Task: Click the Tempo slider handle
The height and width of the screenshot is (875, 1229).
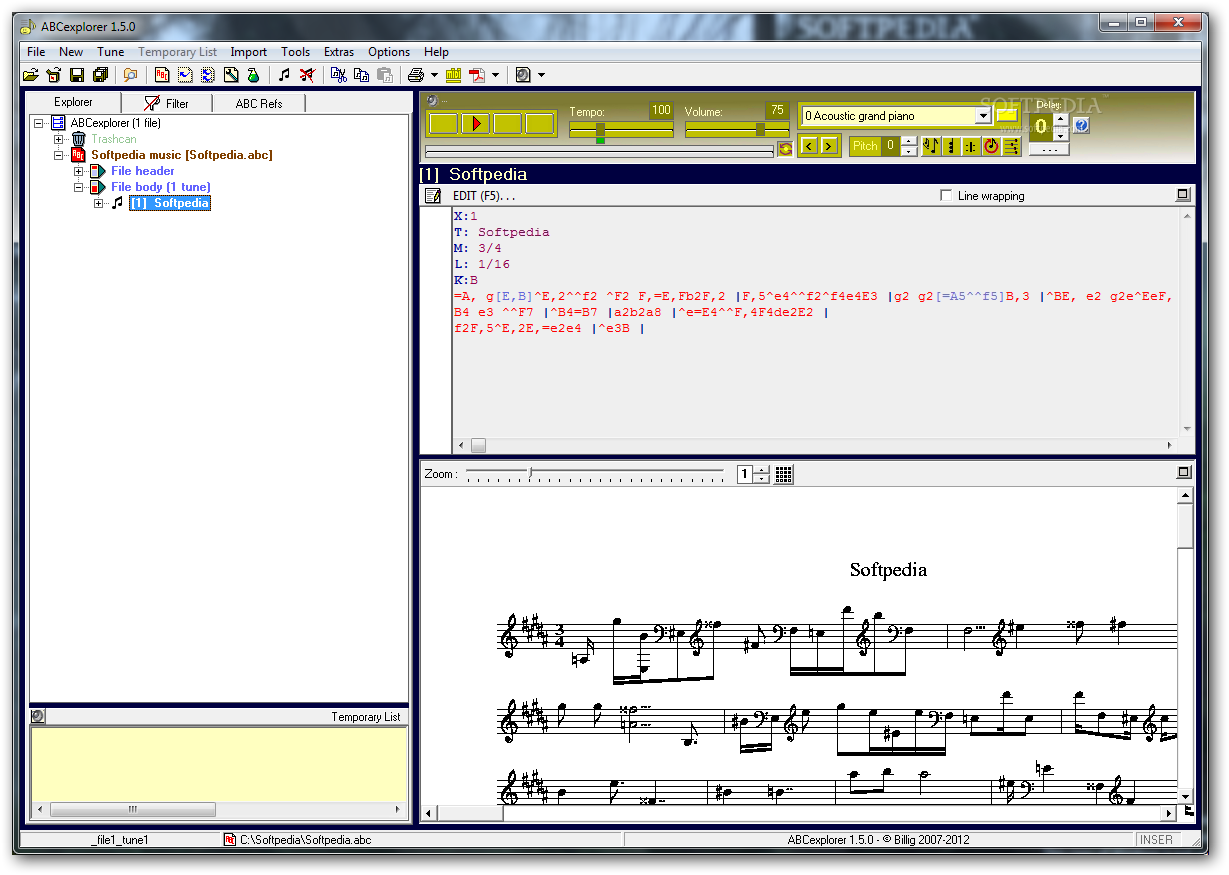Action: click(x=600, y=130)
